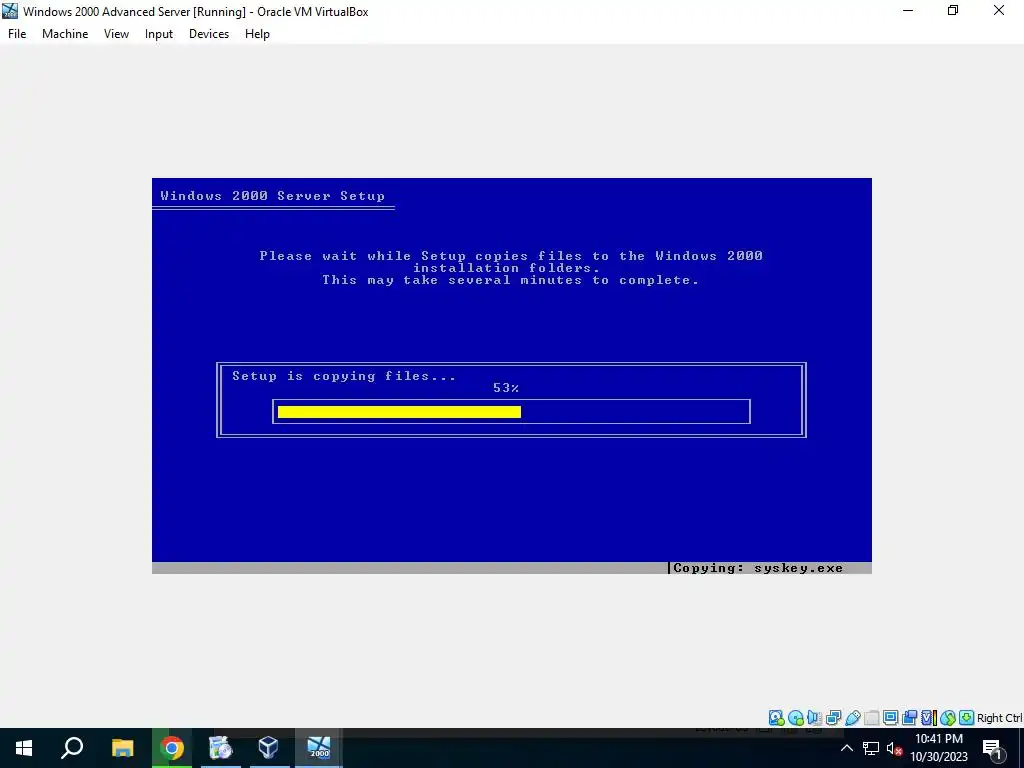Show hidden system tray icons
This screenshot has height=768, width=1024.
[x=846, y=748]
